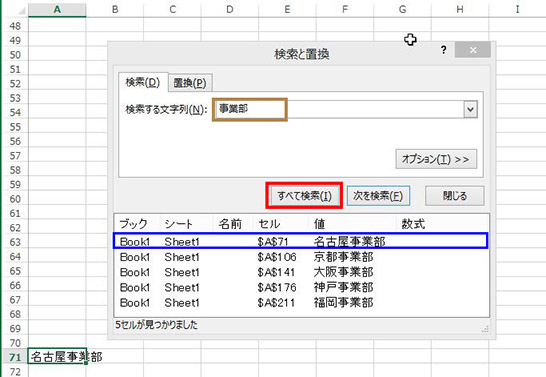
Task: Select column G header
Action: click(x=402, y=9)
